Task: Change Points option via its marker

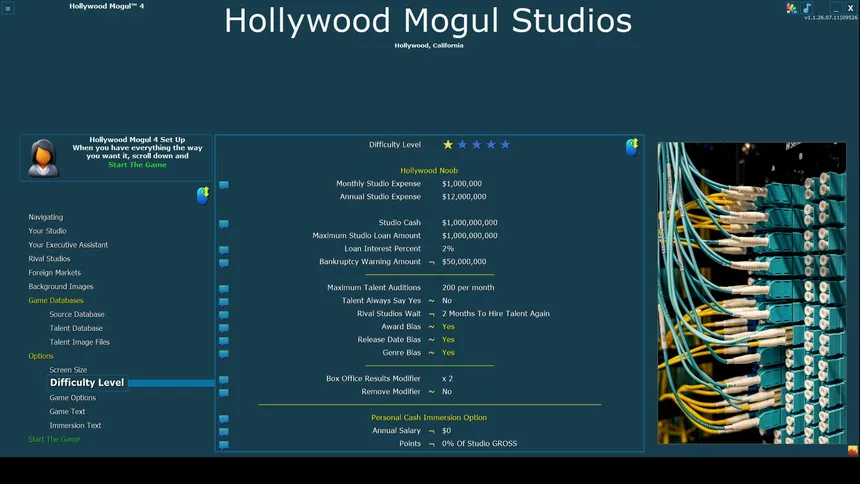Action: click(x=432, y=444)
